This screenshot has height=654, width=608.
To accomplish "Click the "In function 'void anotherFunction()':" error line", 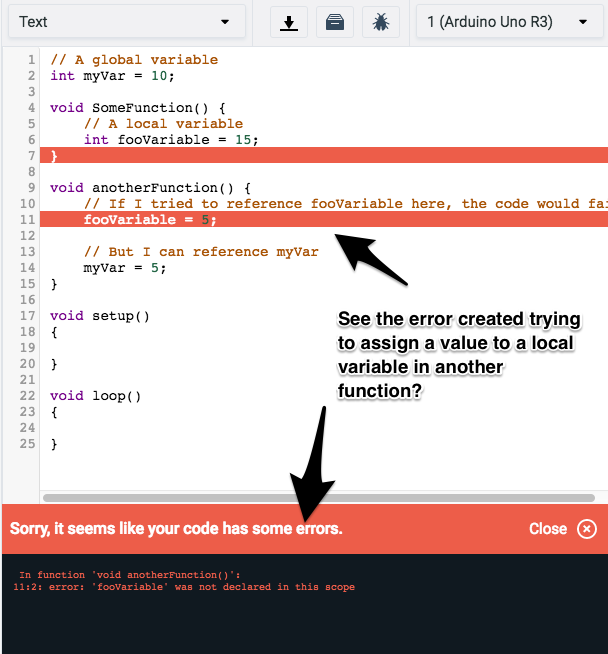I will 130,575.
